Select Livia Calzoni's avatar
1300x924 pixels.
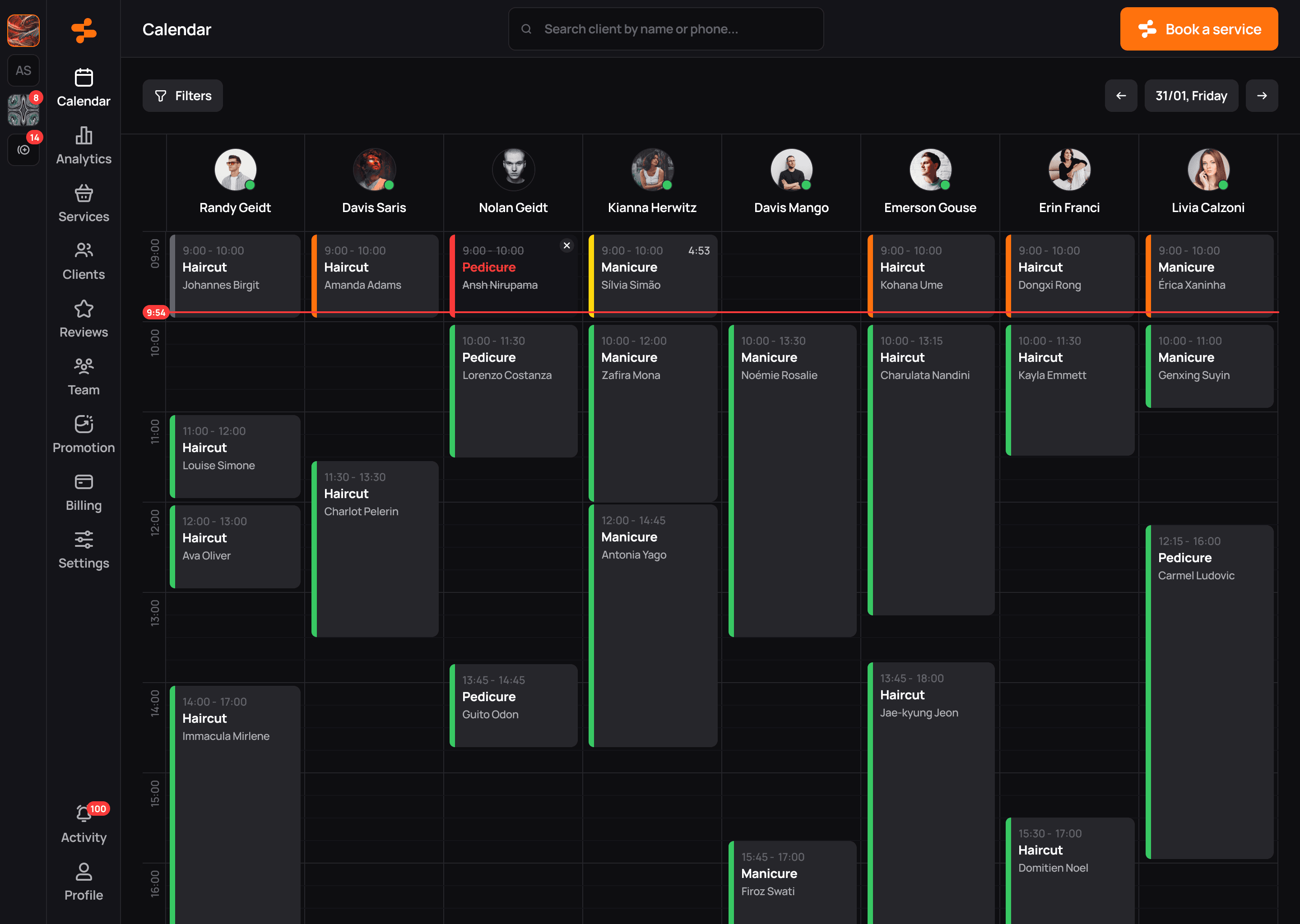tap(1208, 170)
